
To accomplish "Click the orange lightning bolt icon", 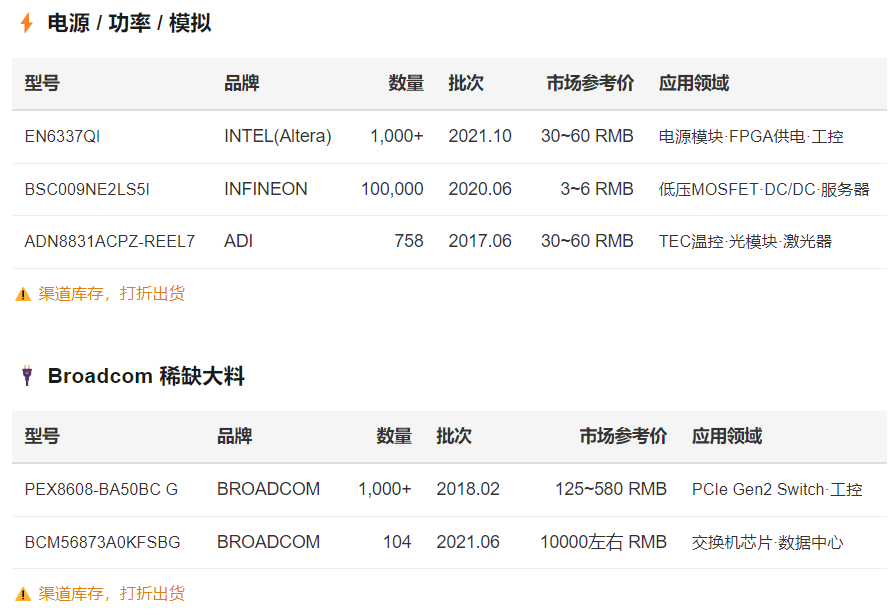I will 27,23.
